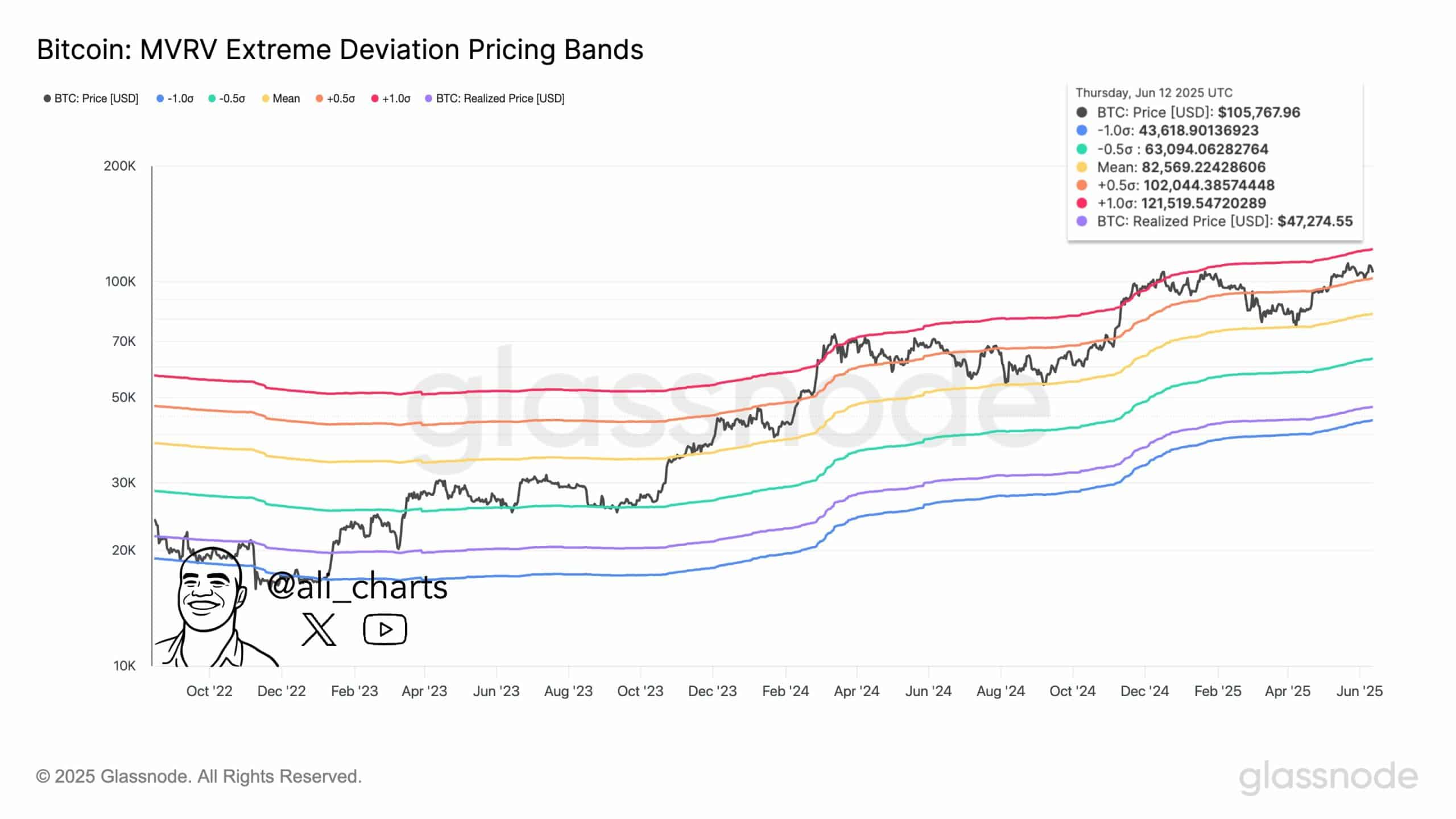Toggle BTC: Realized Price [USD] legend entry

[495, 98]
